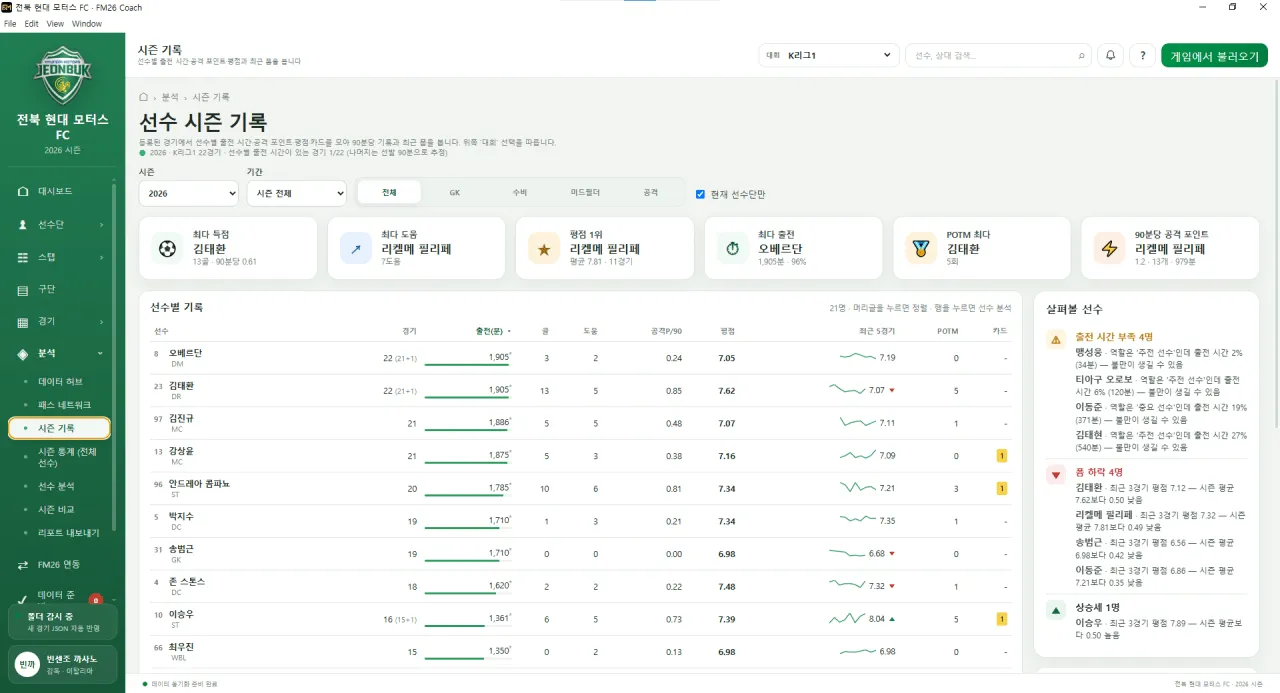Click the FM26 연동 sync arrows icon
The height and width of the screenshot is (693, 1280).
click(x=23, y=565)
